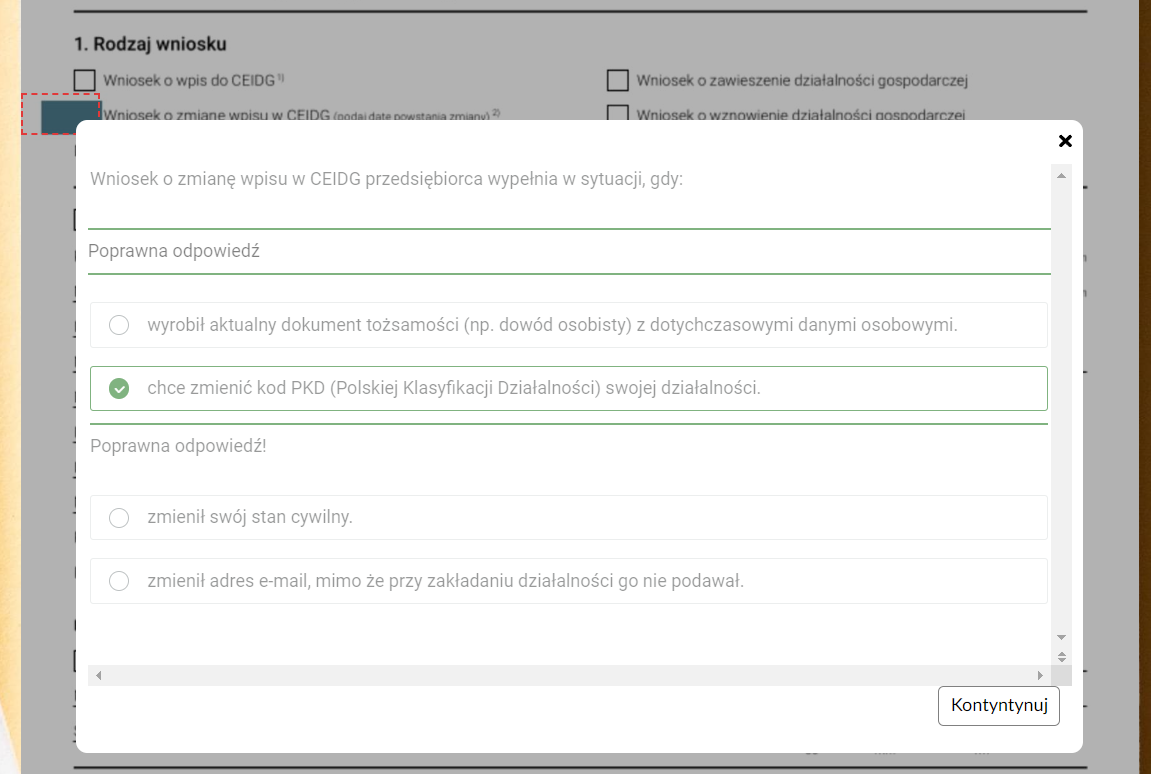Close the quiz popup with the X icon
Screen dimensions: 1151x774
[x=1065, y=141]
